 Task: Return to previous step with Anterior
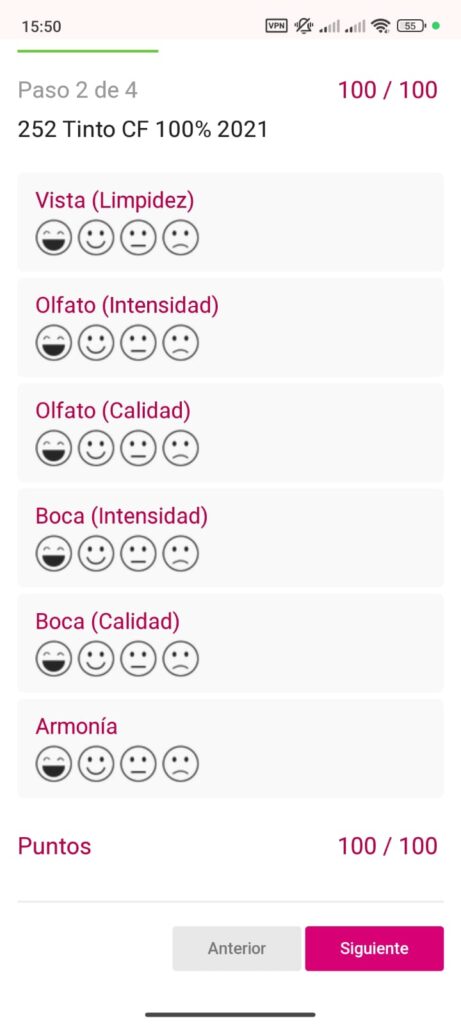(x=236, y=948)
